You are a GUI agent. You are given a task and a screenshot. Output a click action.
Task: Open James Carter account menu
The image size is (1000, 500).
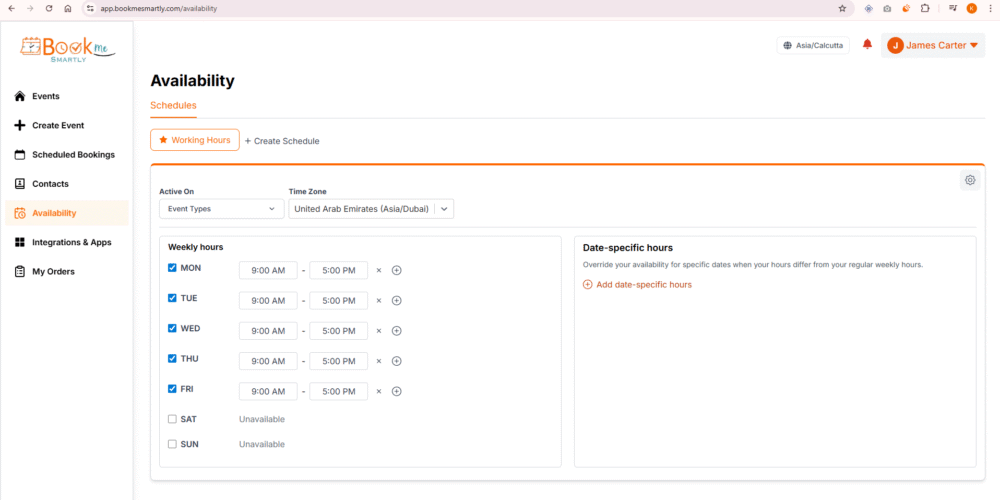[x=932, y=45]
